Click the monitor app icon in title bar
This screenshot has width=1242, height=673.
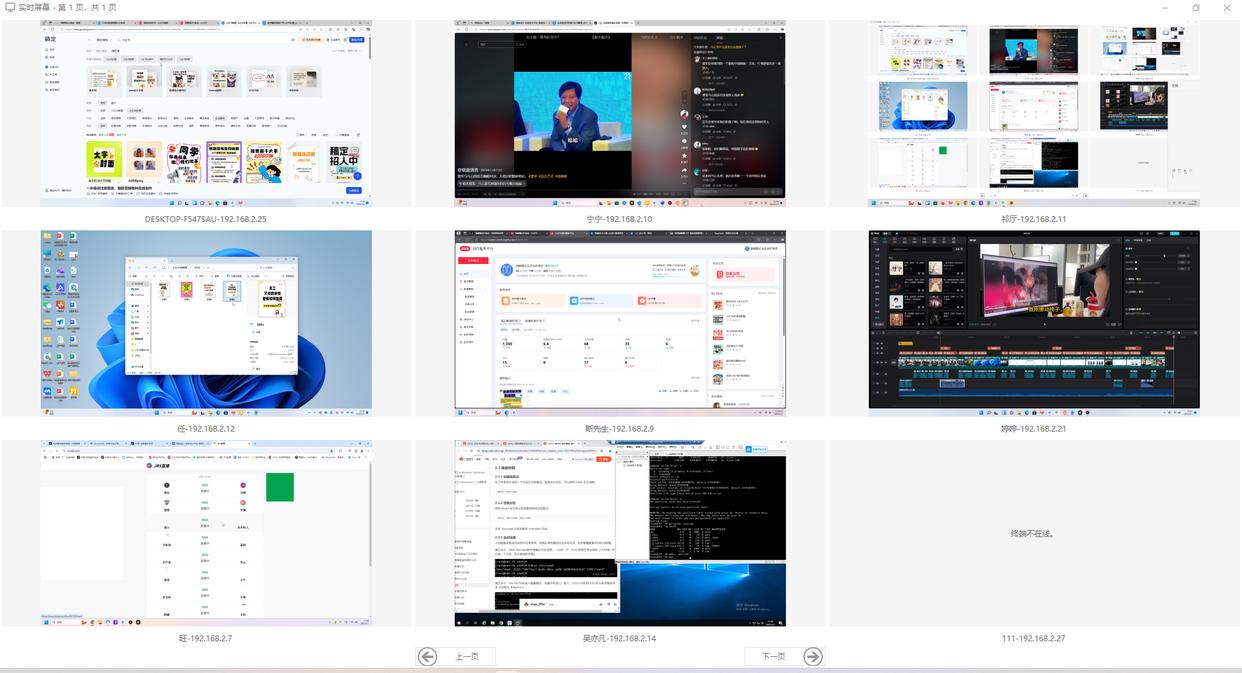pos(9,7)
